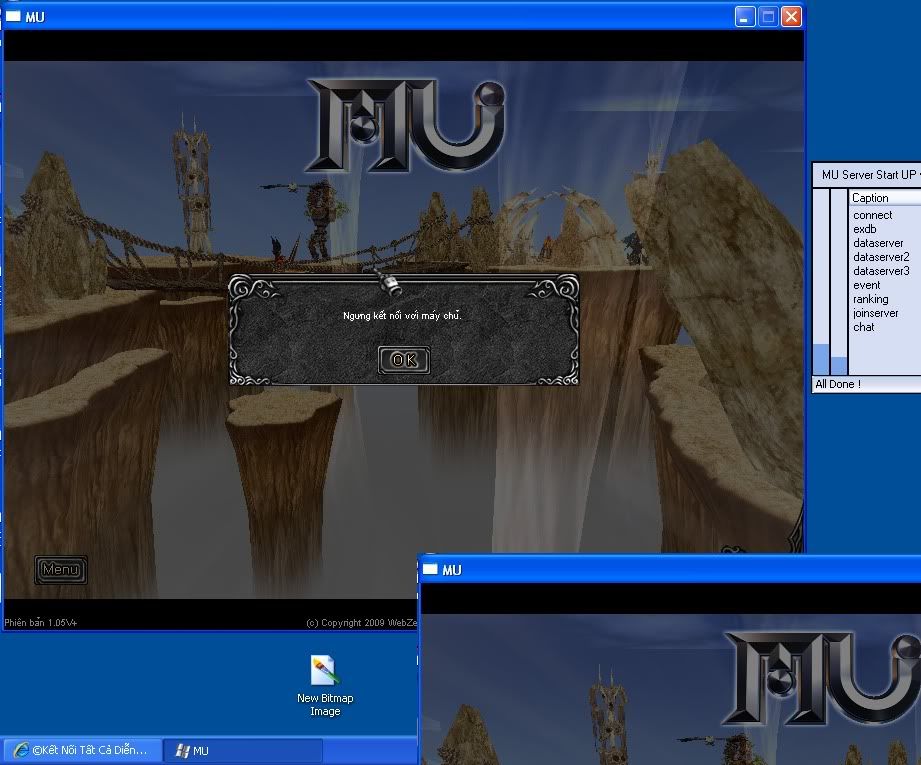
Task: Click the 'All Done !' status text
Action: [838, 384]
